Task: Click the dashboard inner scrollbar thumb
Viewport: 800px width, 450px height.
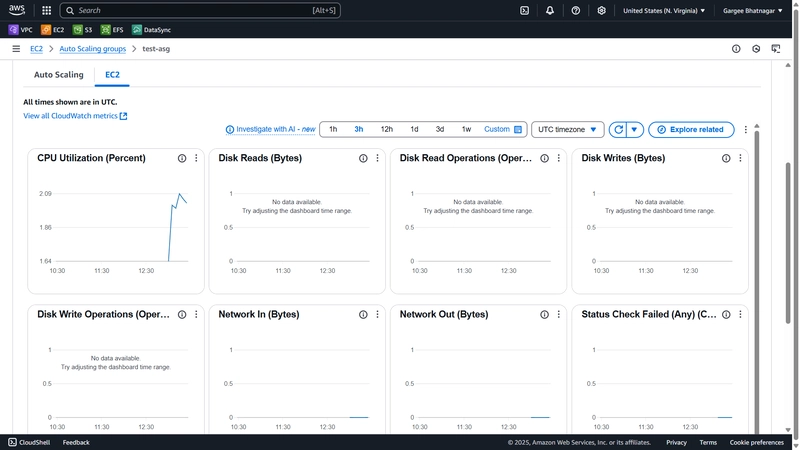Action: click(x=757, y=281)
